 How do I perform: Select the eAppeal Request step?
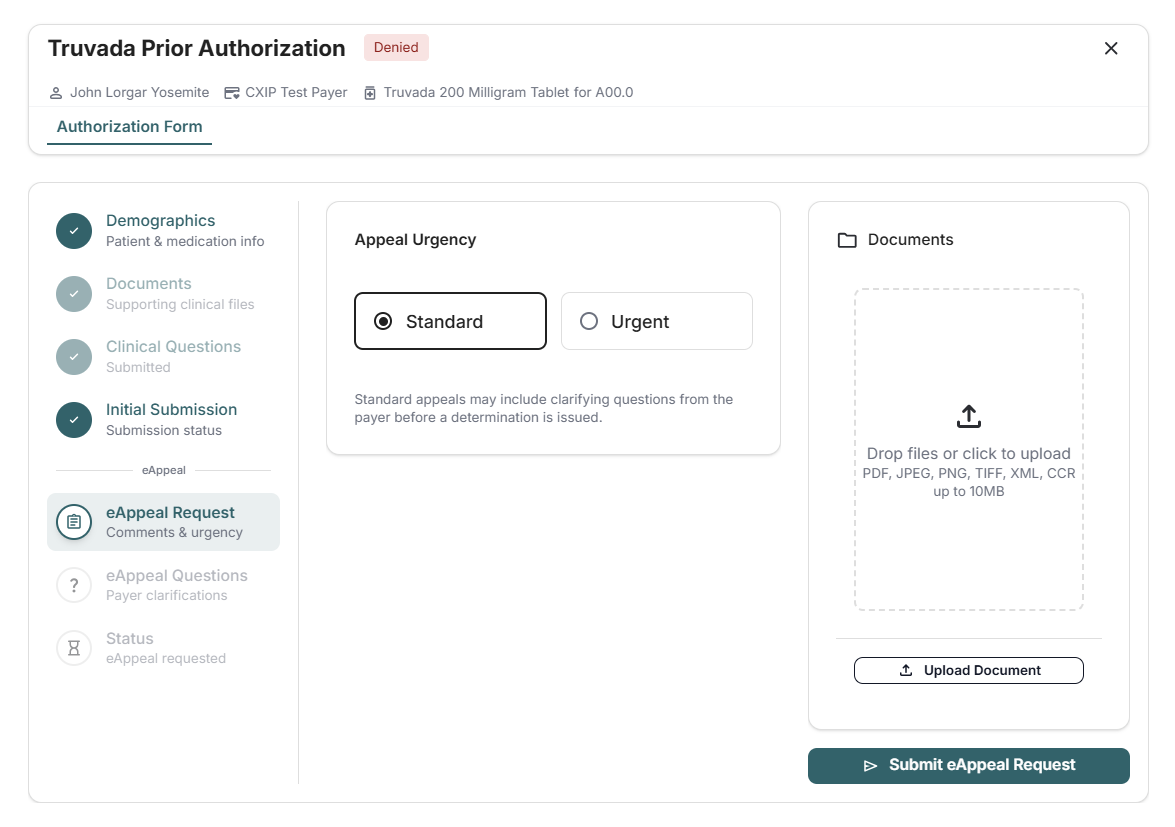[x=163, y=522]
